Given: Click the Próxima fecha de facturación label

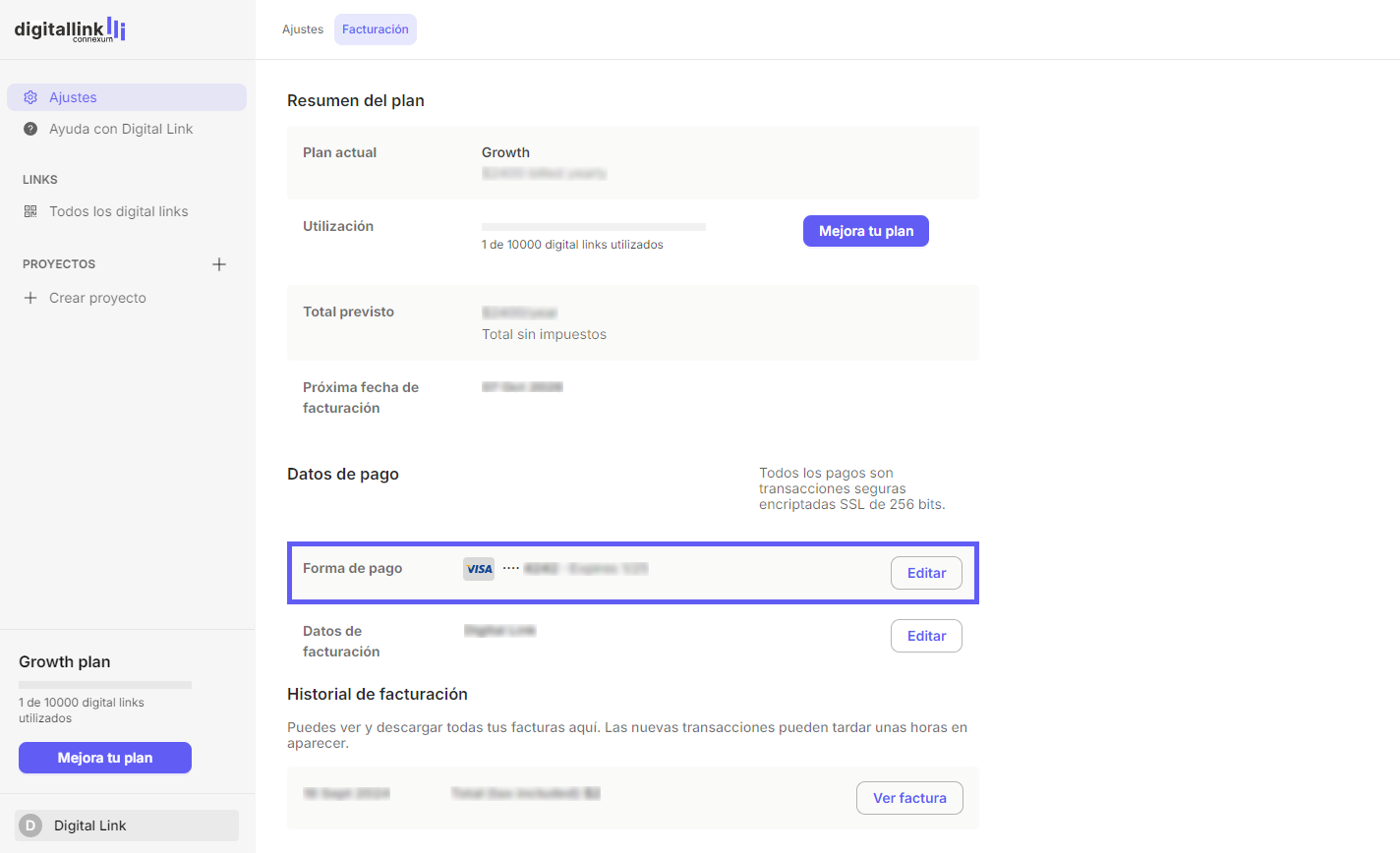Looking at the screenshot, I should (361, 397).
